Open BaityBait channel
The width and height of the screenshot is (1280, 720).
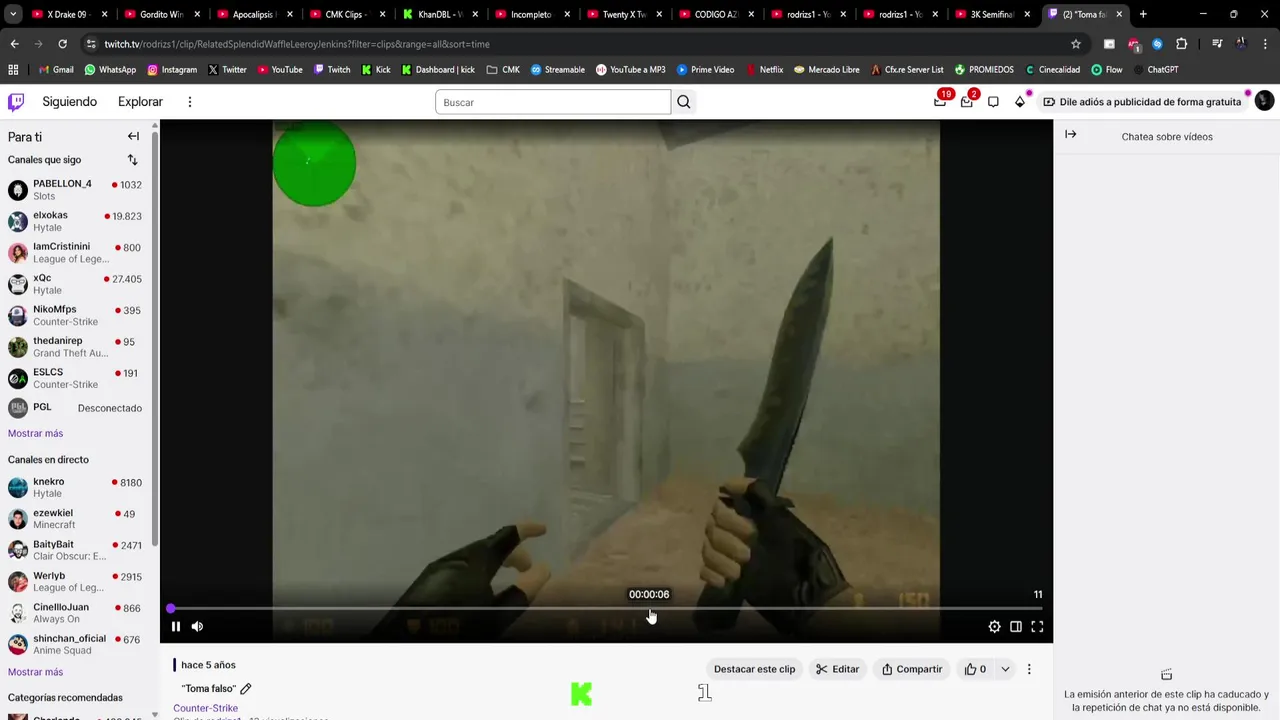[75, 550]
